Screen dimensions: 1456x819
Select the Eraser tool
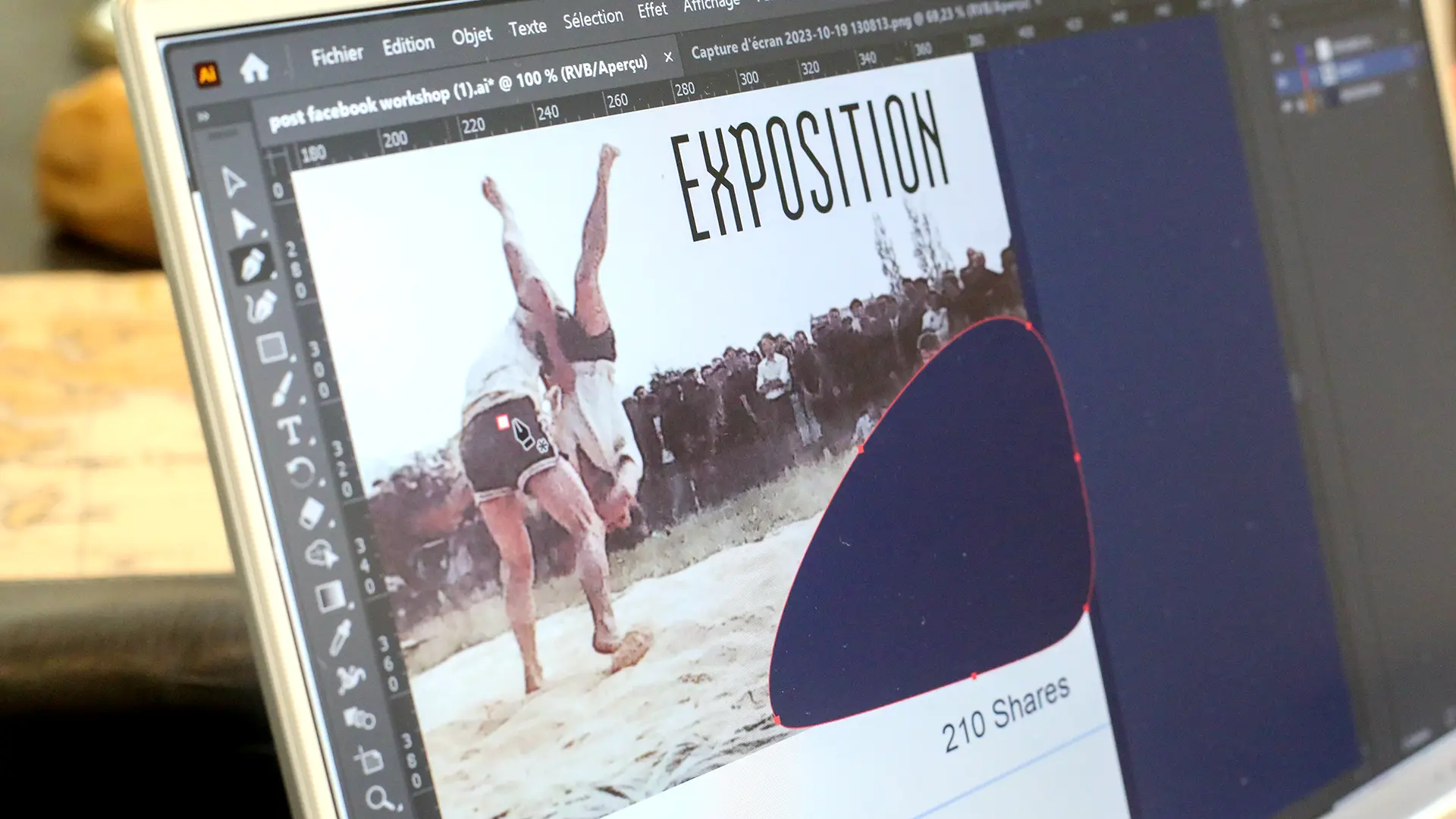[312, 513]
